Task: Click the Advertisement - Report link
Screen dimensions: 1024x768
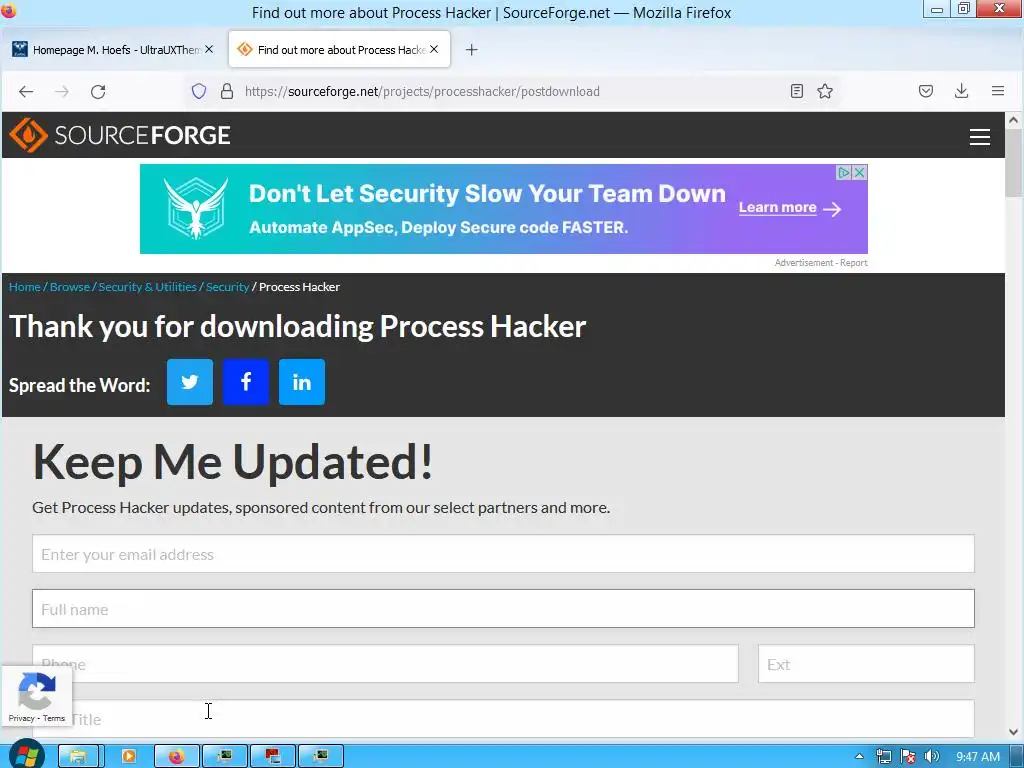Action: tap(821, 263)
